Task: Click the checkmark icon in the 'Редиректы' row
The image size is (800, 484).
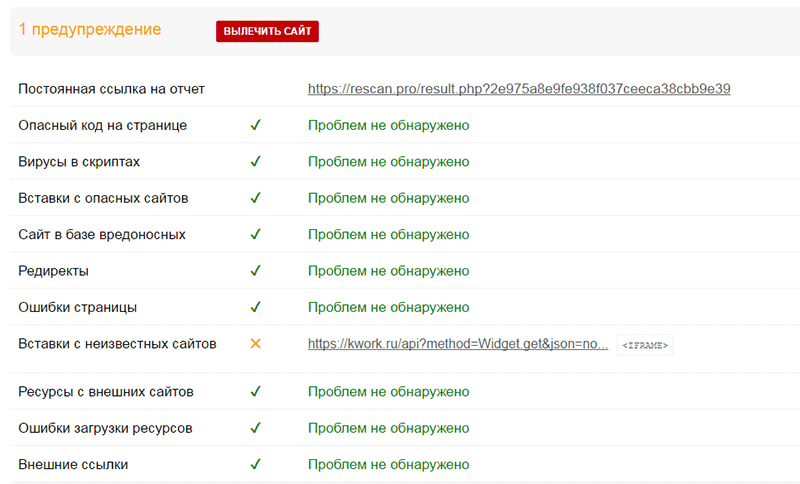Action: point(256,270)
